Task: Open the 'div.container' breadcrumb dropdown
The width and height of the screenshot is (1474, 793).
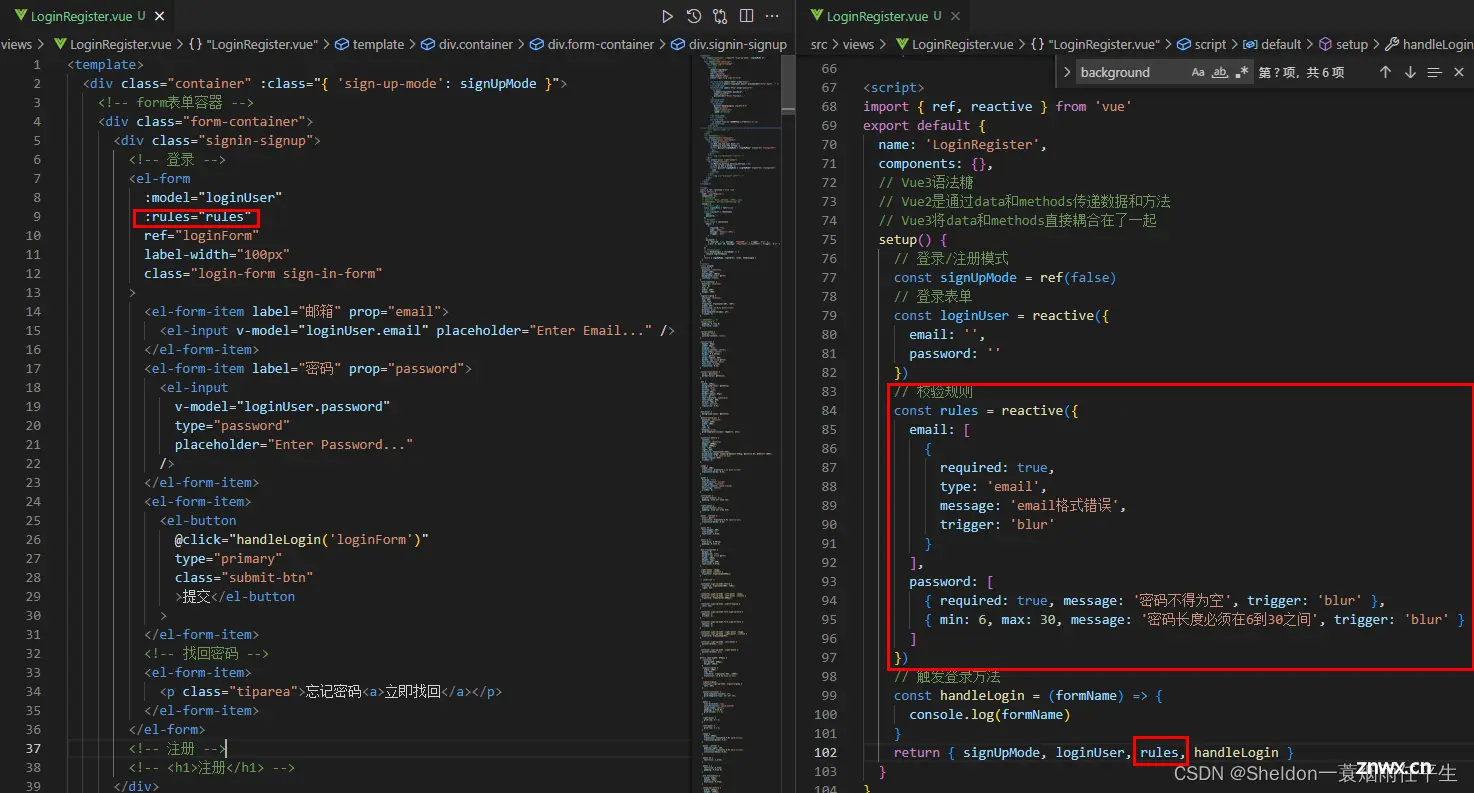Action: pyautogui.click(x=467, y=44)
